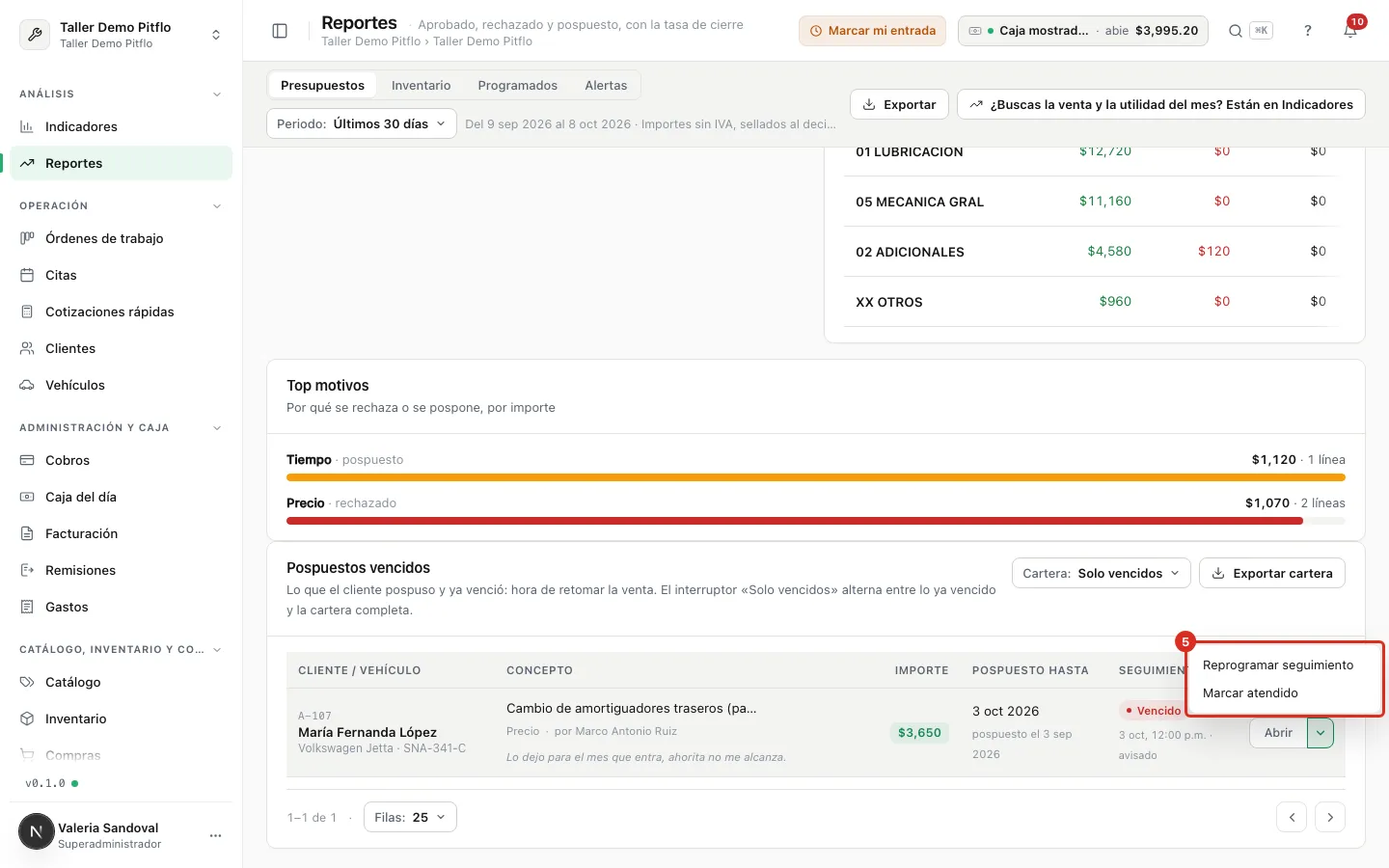Open the Periodo Últimos 30 días dropdown

coord(362,123)
